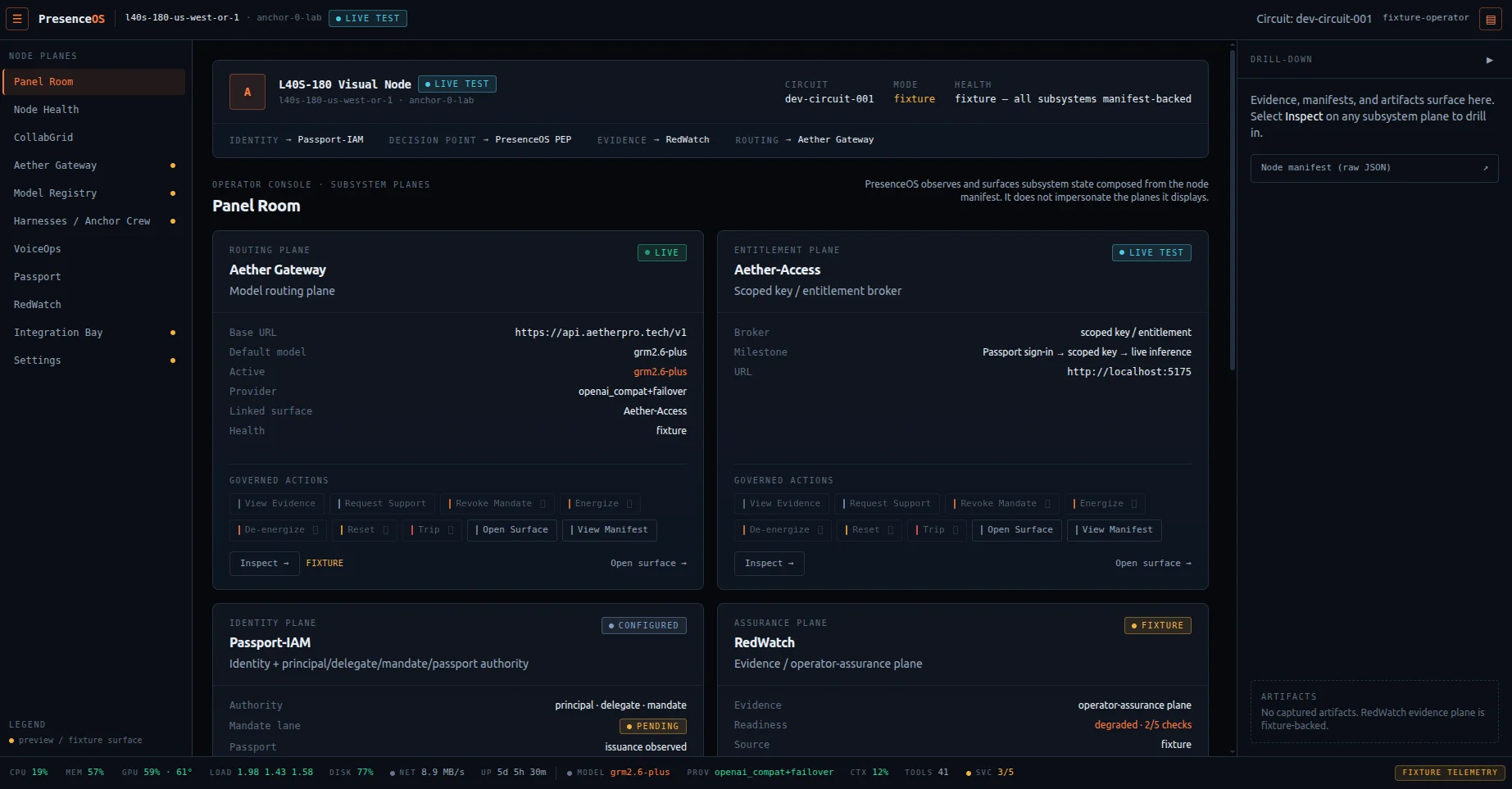
Task: Click LIVE TEST badge beside node title
Action: tap(457, 84)
